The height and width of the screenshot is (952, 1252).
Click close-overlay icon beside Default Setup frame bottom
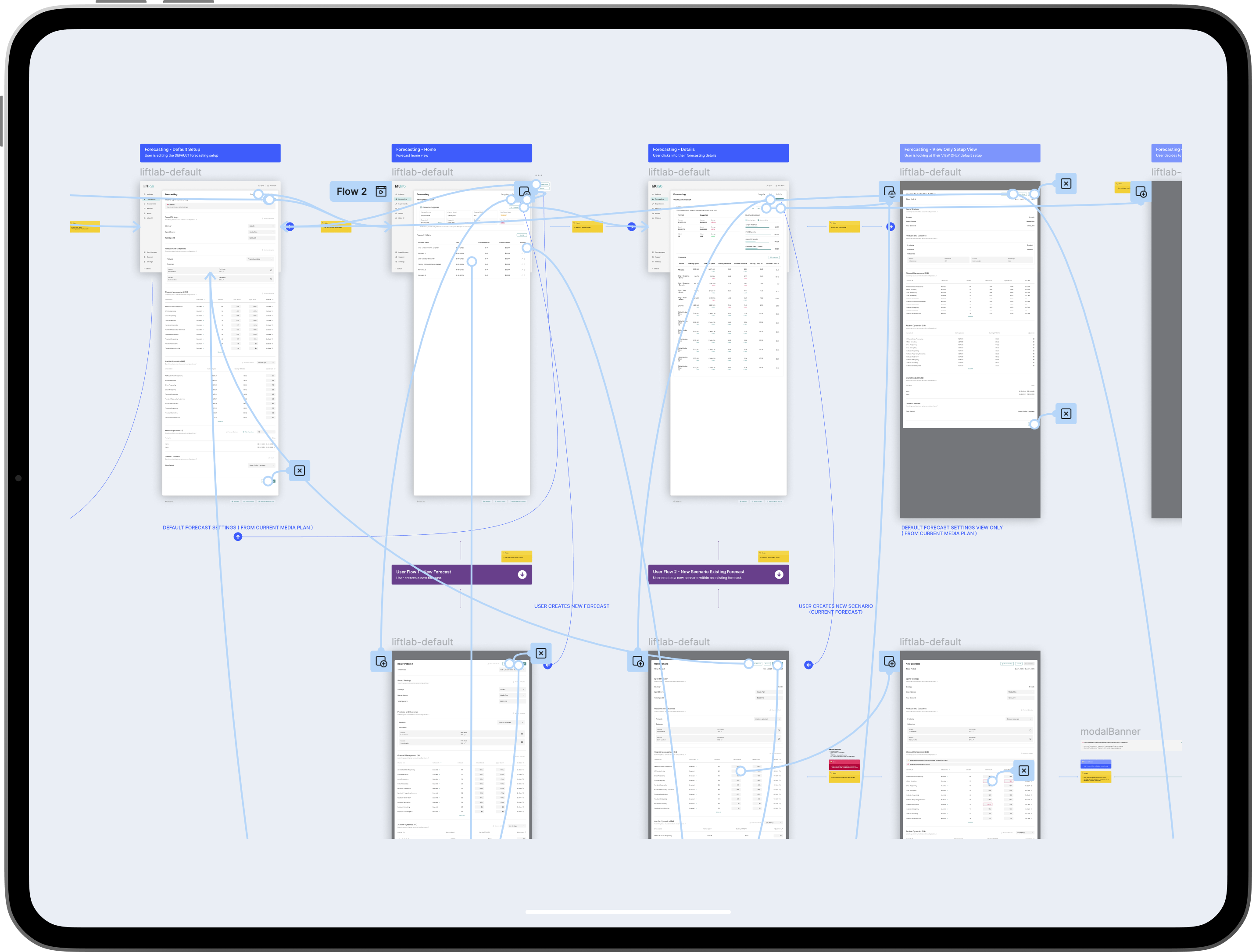[x=300, y=470]
